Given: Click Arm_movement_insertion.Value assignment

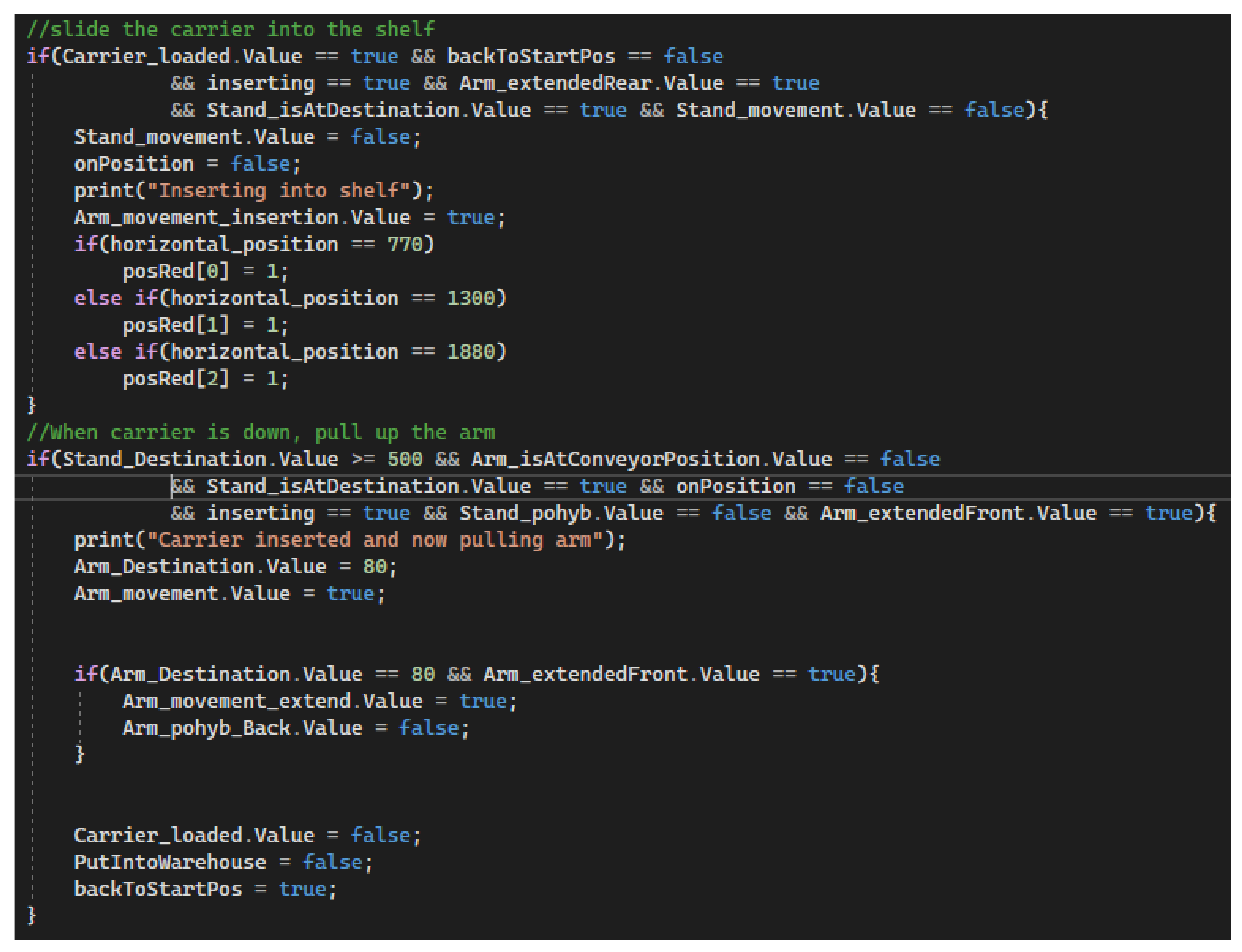Looking at the screenshot, I should [x=289, y=218].
